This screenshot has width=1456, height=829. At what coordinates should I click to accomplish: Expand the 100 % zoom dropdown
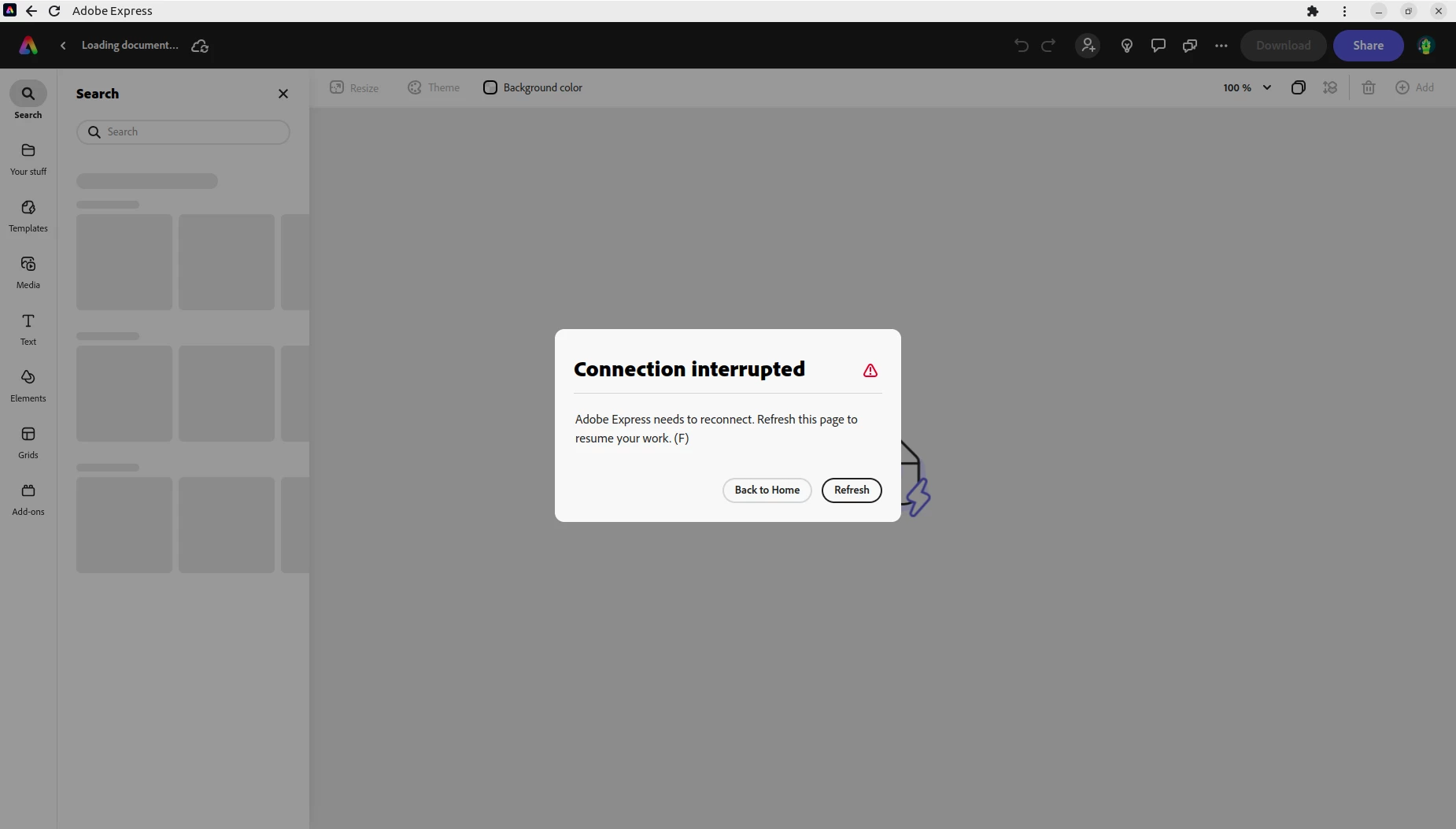tap(1247, 87)
